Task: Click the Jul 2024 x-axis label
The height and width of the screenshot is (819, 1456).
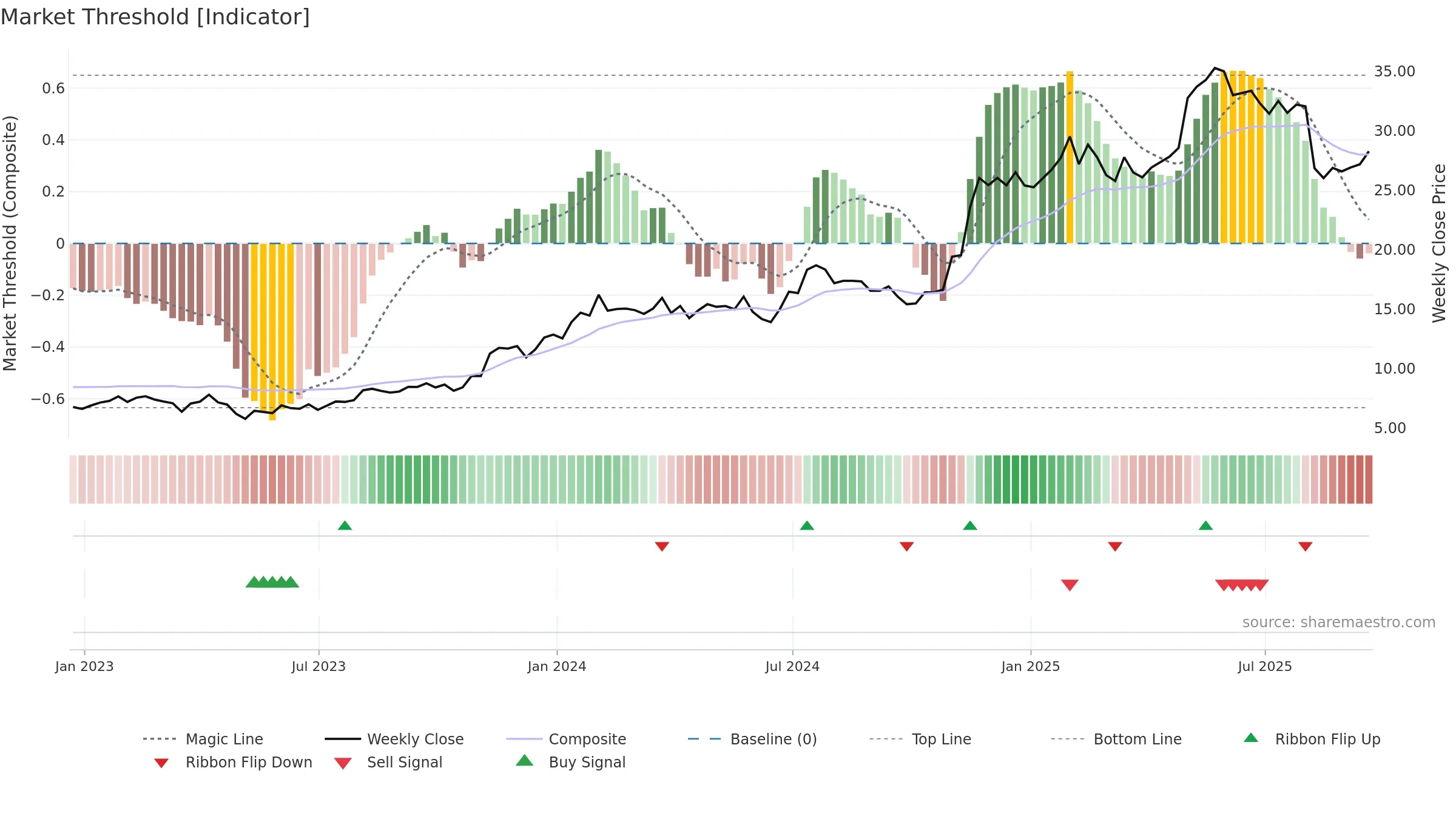Action: 792,667
